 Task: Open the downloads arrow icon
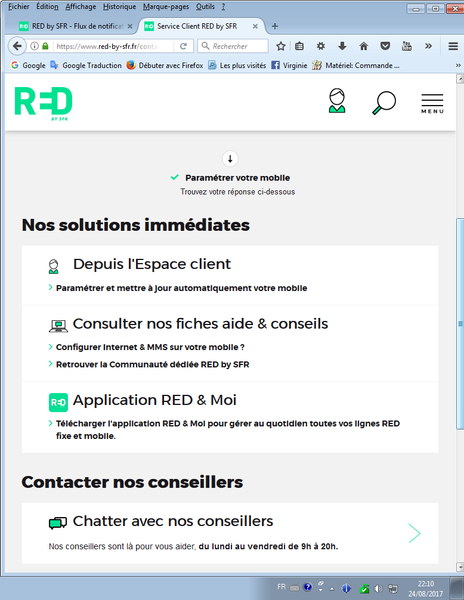(342, 46)
